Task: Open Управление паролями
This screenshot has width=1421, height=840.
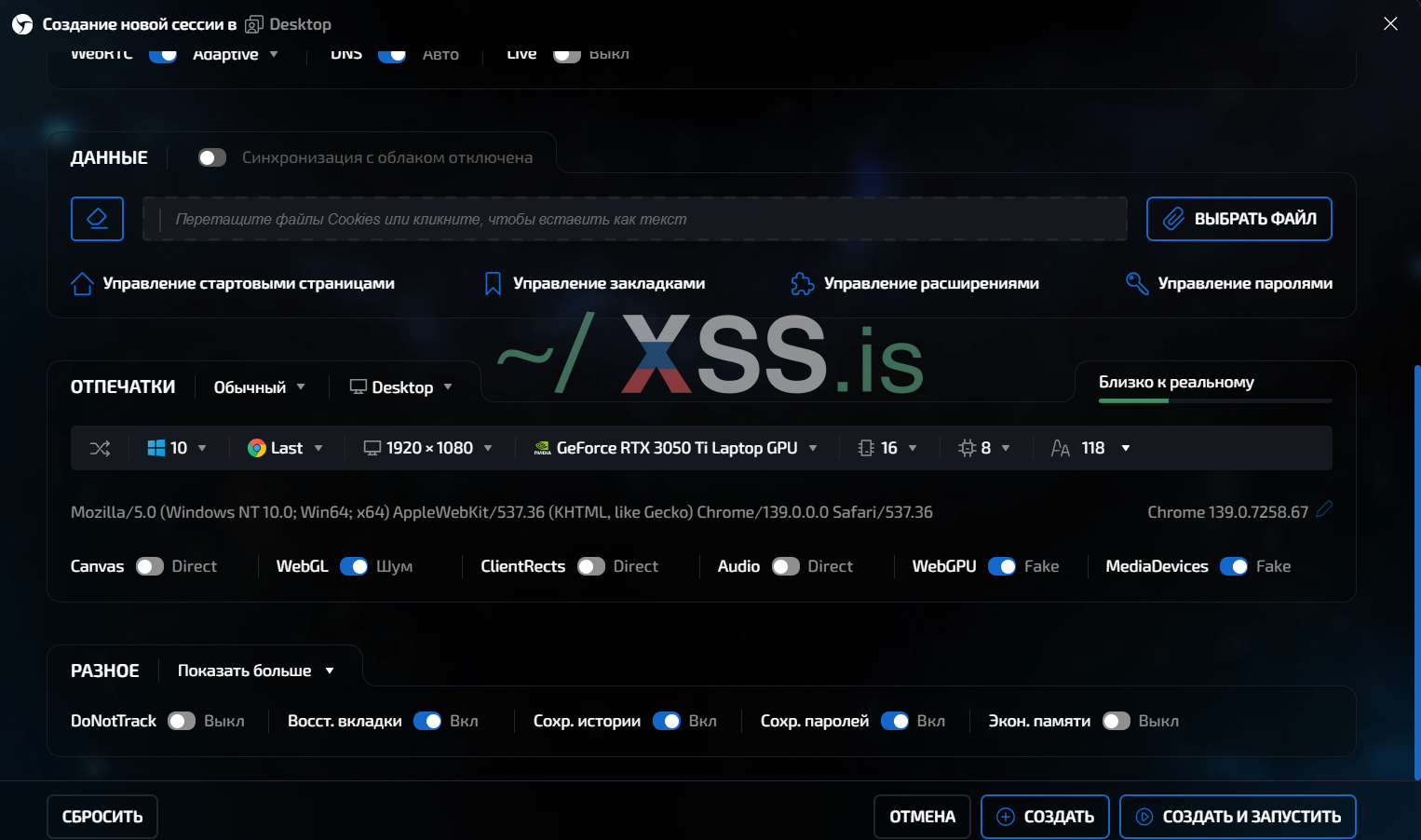Action: coord(1229,284)
